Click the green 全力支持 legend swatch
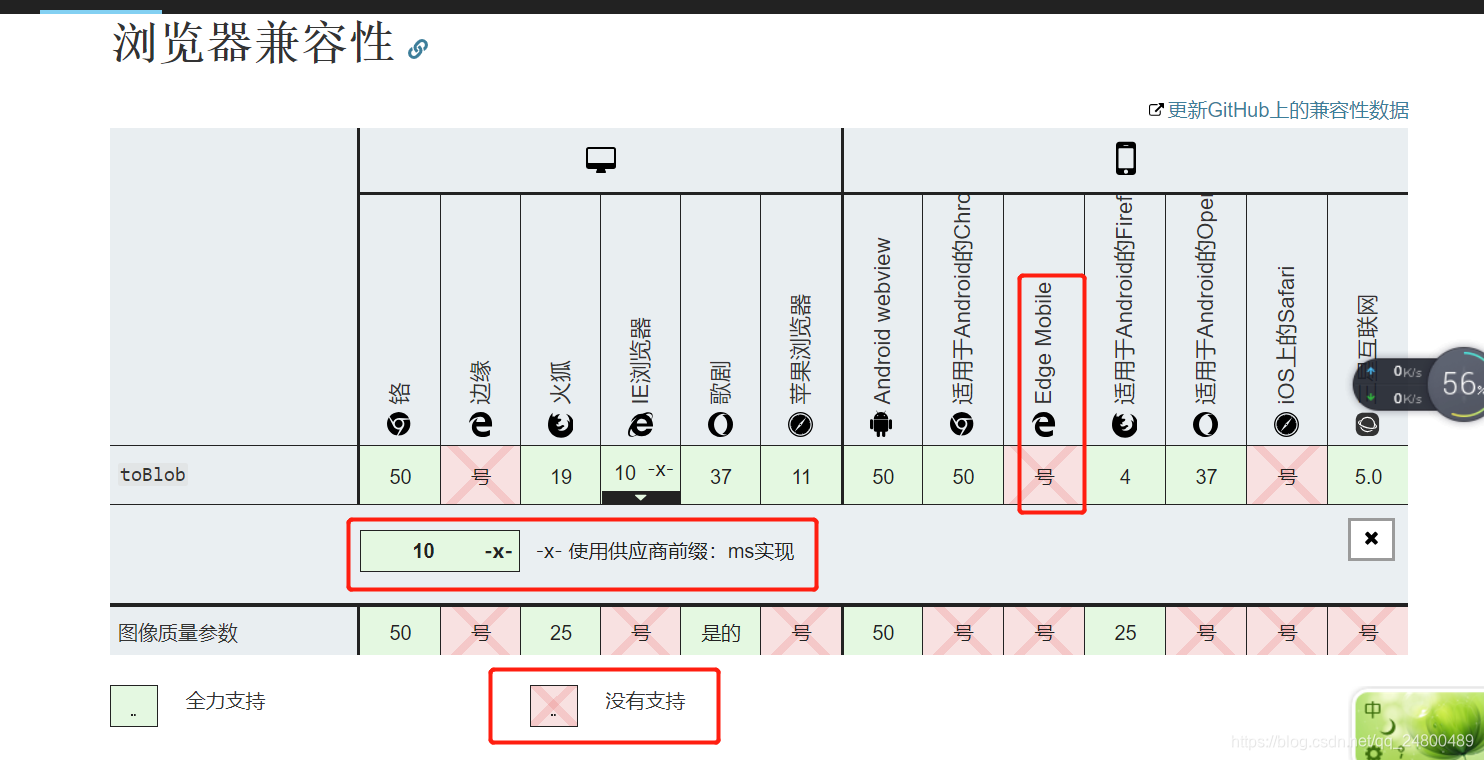This screenshot has height=760, width=1484. tap(134, 706)
